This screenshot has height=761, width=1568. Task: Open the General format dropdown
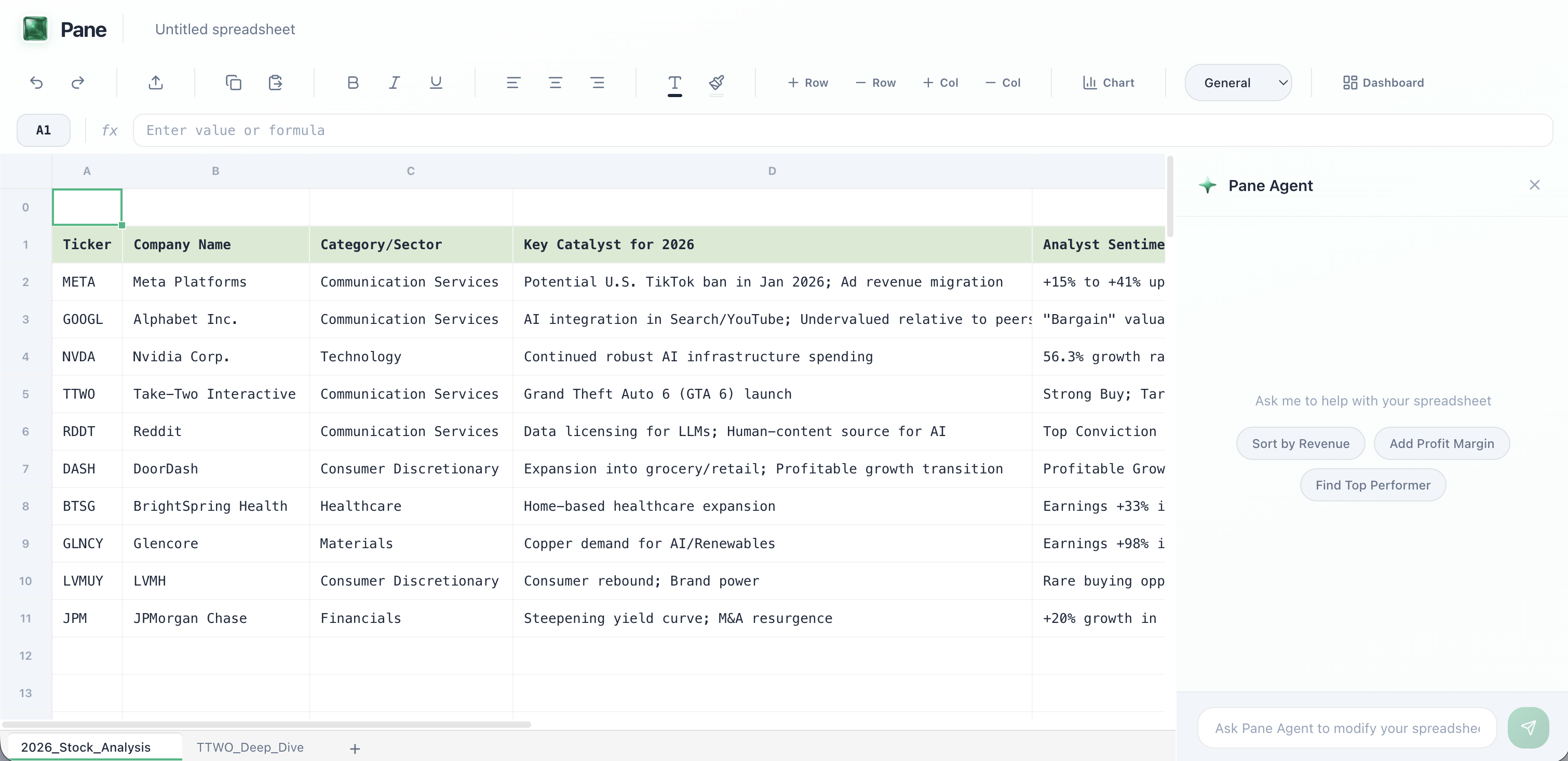(1238, 82)
